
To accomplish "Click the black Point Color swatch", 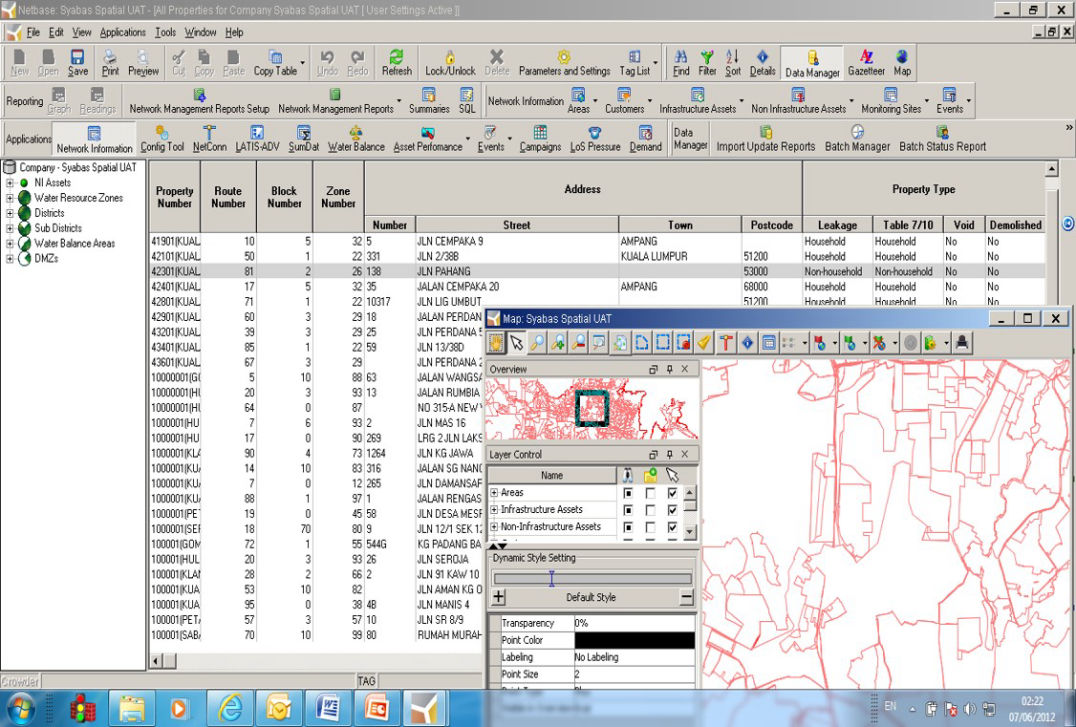I will [634, 640].
